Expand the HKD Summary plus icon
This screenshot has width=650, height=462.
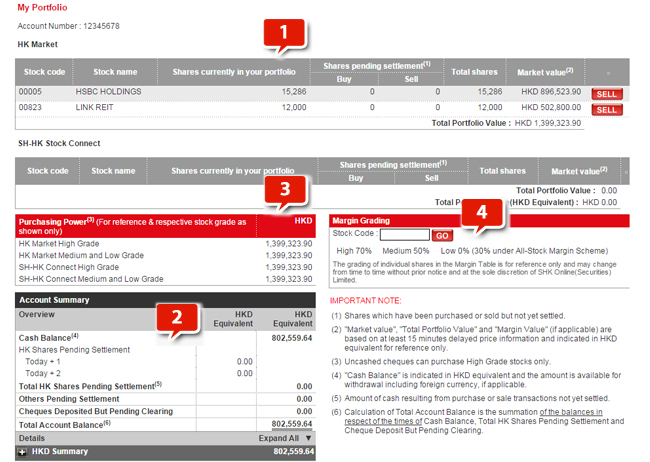22,452
